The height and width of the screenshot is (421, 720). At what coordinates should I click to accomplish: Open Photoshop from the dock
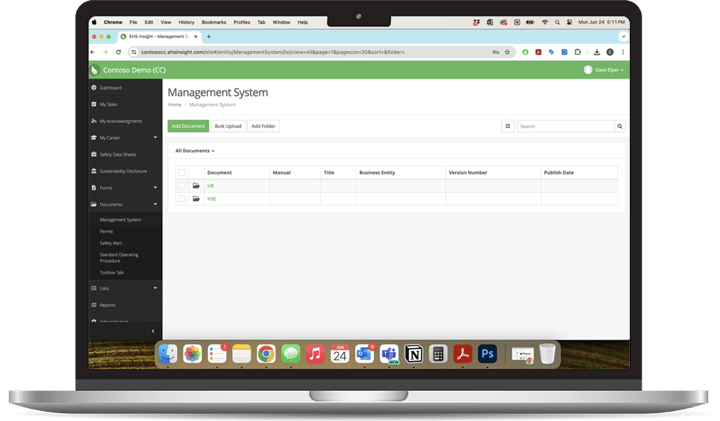[487, 354]
